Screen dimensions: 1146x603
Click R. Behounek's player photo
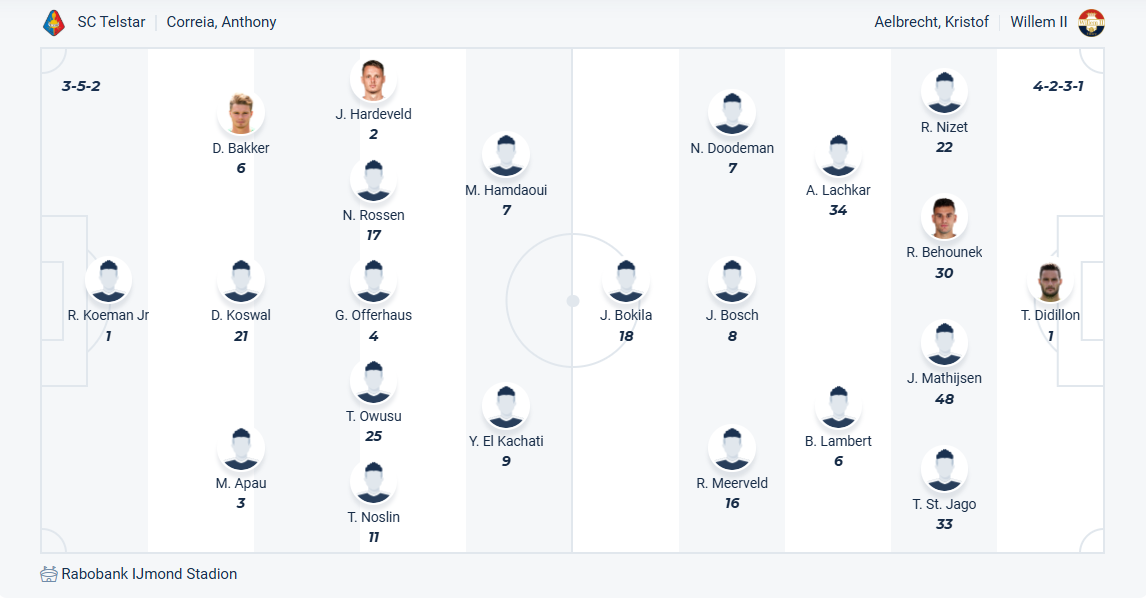point(944,218)
